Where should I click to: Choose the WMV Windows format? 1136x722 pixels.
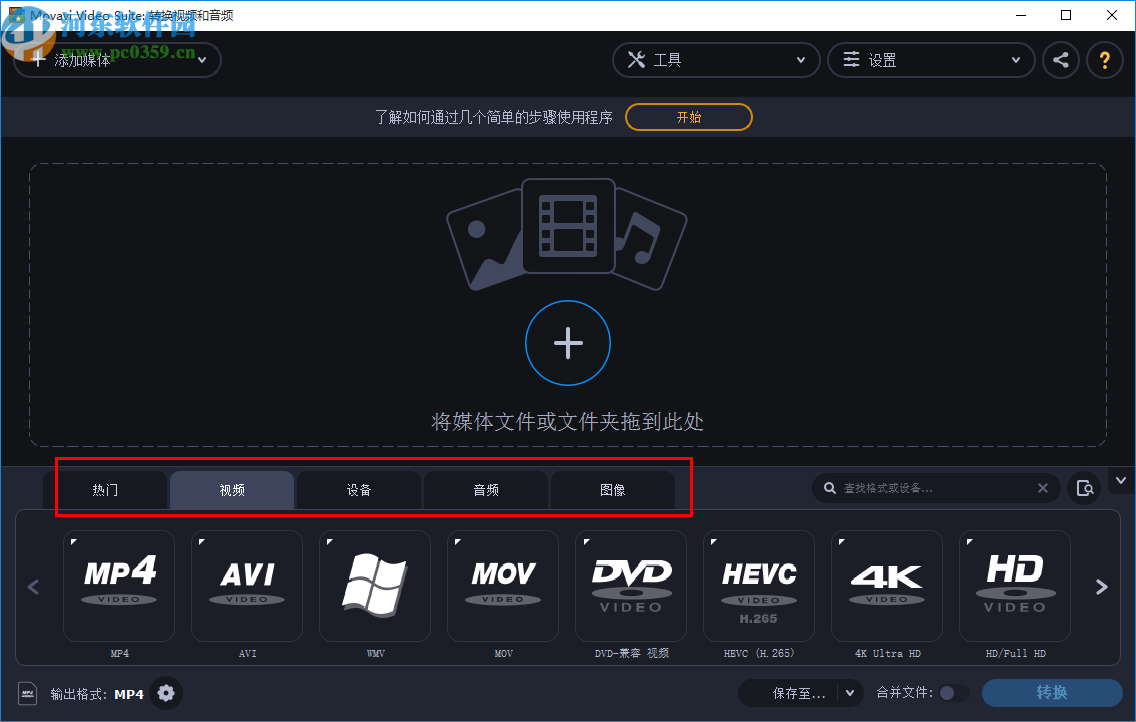click(375, 587)
